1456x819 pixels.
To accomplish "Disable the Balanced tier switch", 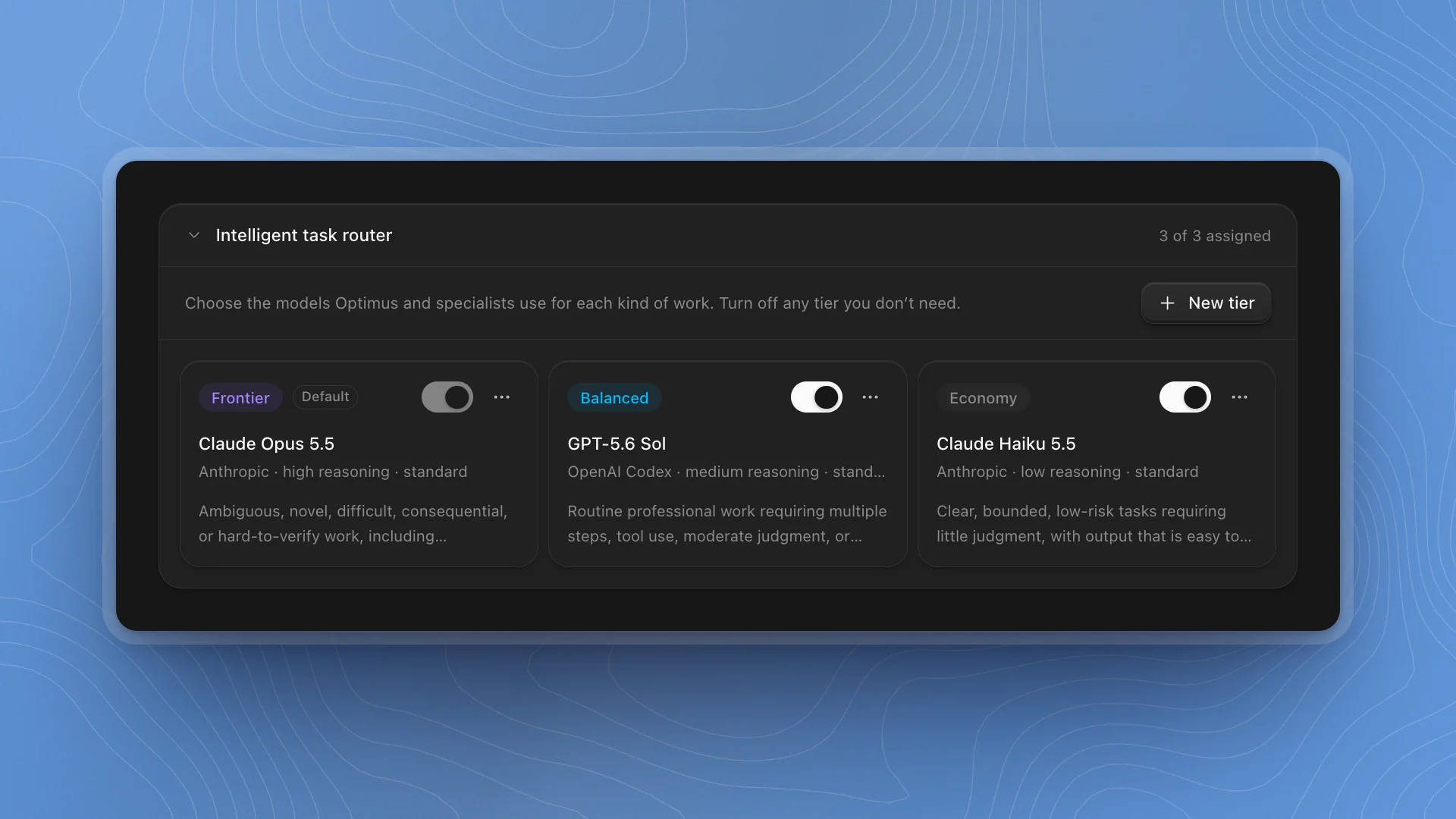I will (816, 397).
